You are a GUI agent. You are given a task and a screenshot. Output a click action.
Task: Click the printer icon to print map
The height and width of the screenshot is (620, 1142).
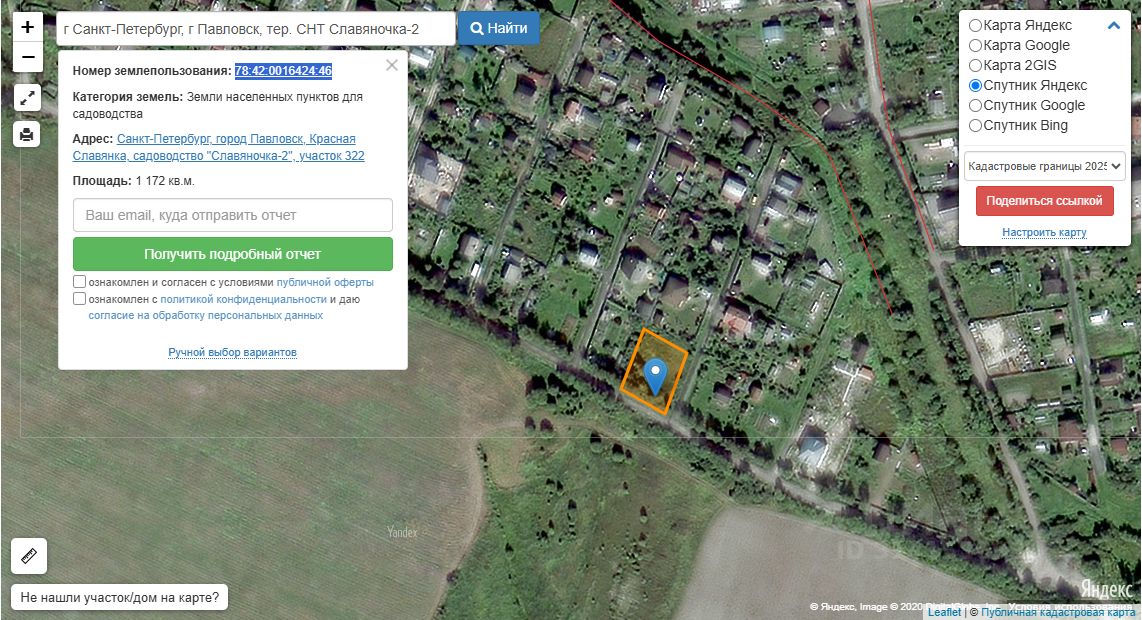point(27,134)
